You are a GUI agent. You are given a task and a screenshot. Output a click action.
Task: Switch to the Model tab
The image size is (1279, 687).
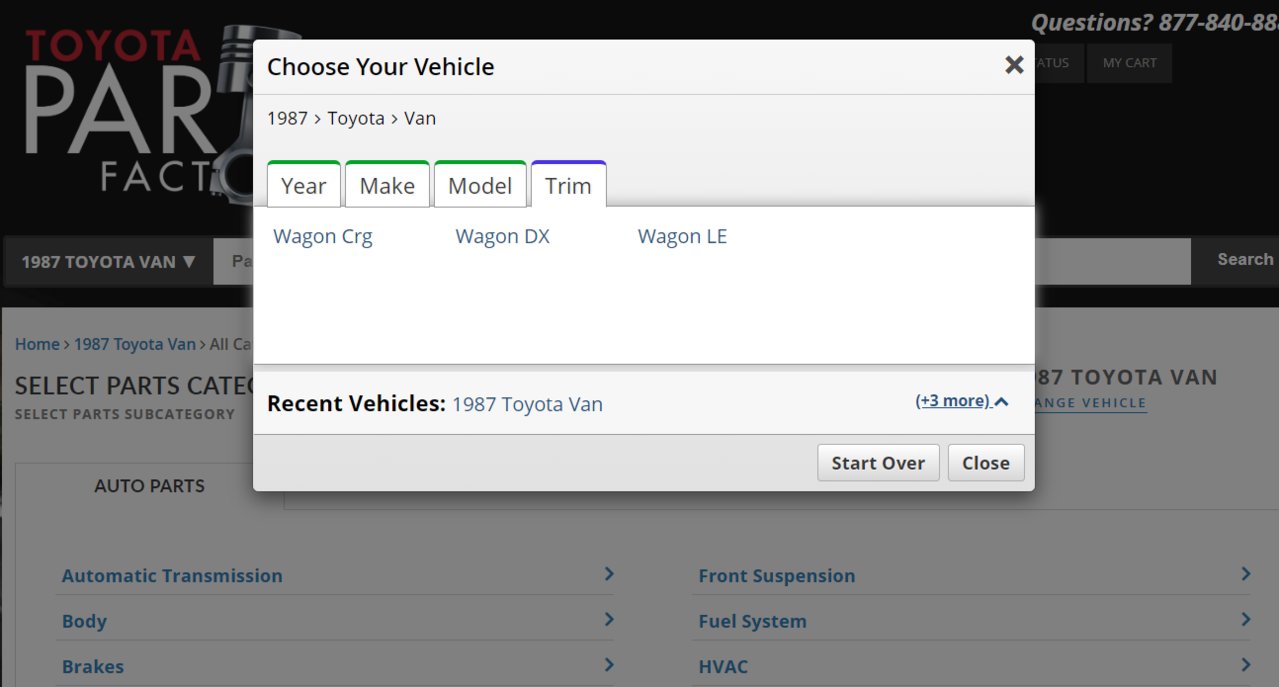pyautogui.click(x=480, y=185)
